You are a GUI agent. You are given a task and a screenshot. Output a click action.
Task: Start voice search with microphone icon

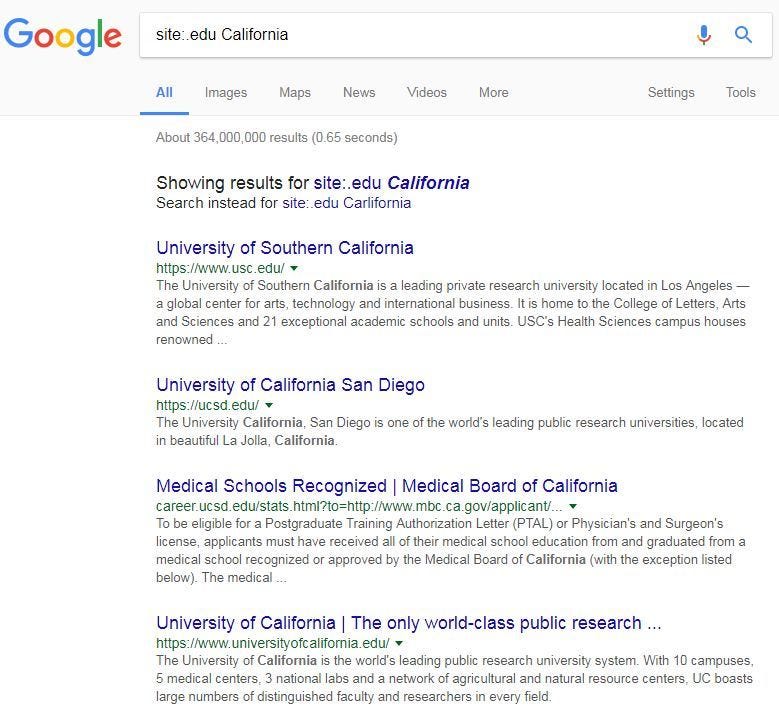click(x=704, y=35)
